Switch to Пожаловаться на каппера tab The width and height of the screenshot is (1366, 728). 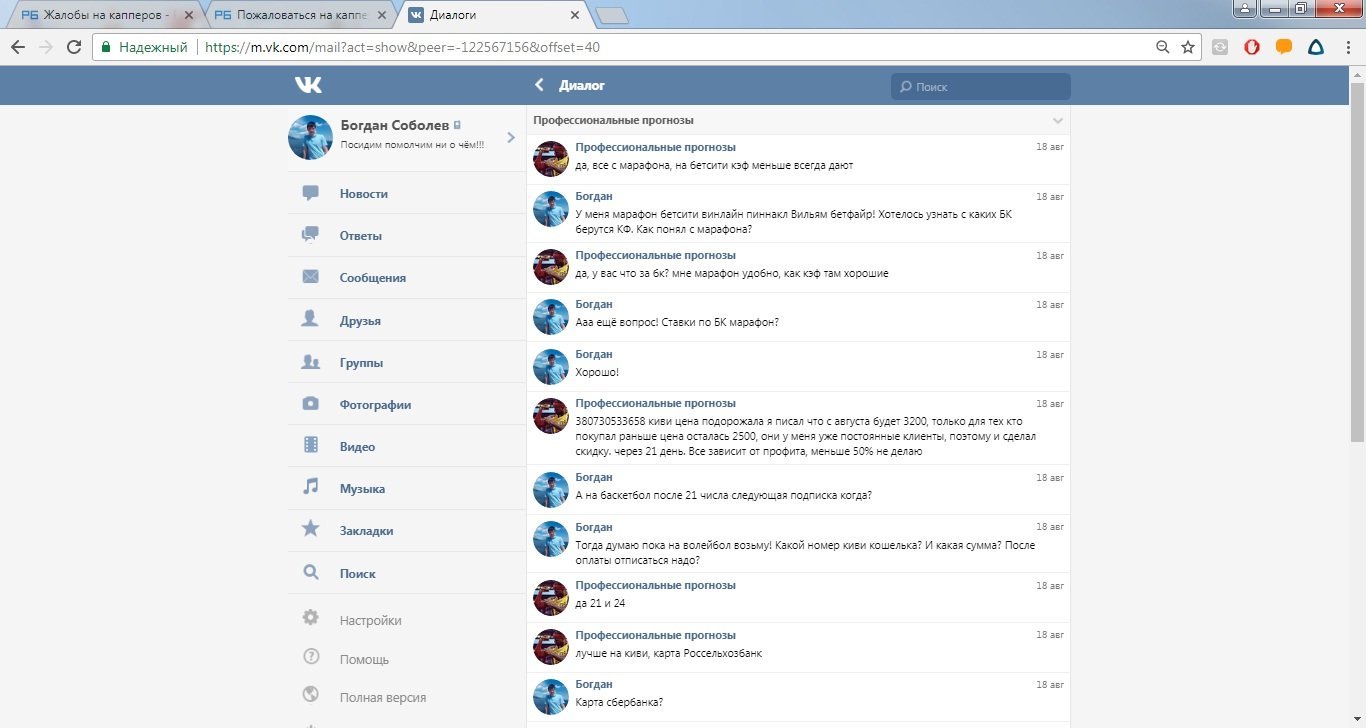tap(295, 15)
